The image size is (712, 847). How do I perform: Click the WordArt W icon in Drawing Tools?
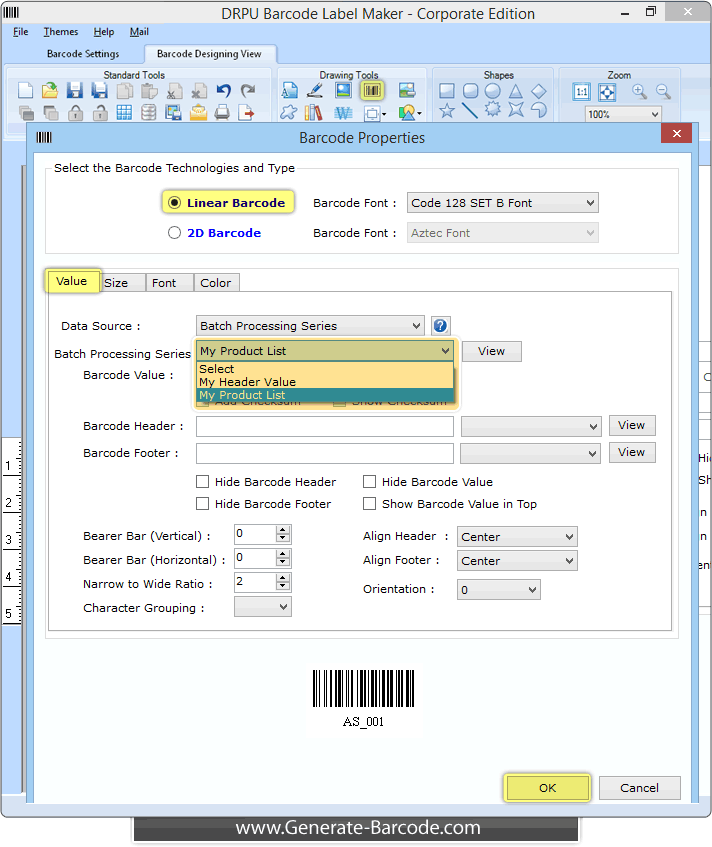point(343,112)
